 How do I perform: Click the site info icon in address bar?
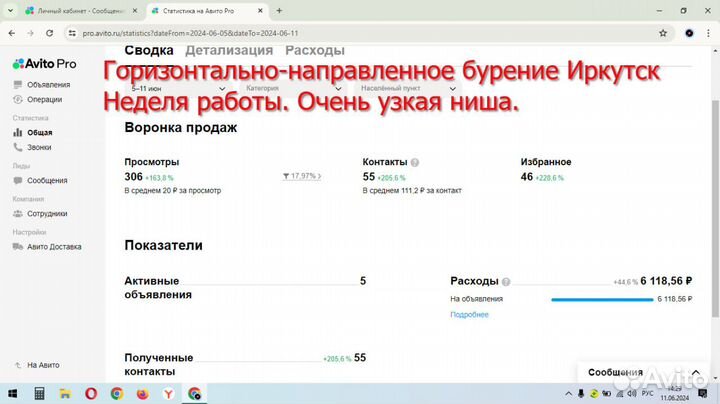pyautogui.click(x=72, y=33)
